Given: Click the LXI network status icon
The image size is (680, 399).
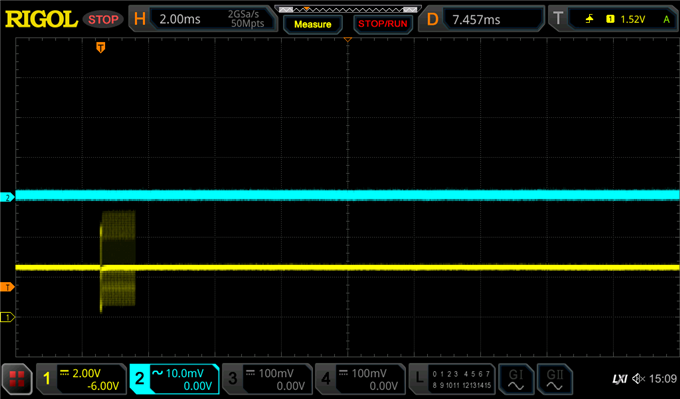Looking at the screenshot, I should pos(620,379).
